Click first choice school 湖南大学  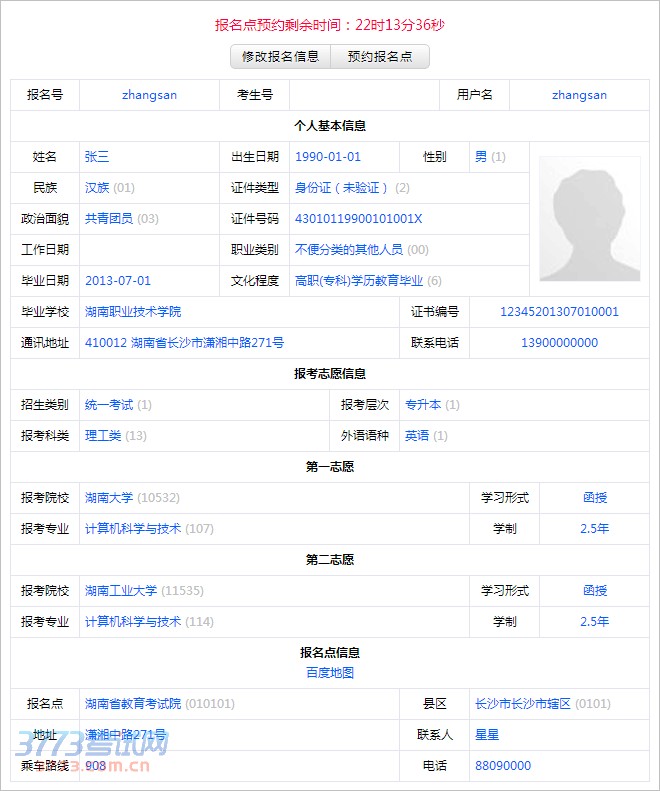tap(109, 498)
